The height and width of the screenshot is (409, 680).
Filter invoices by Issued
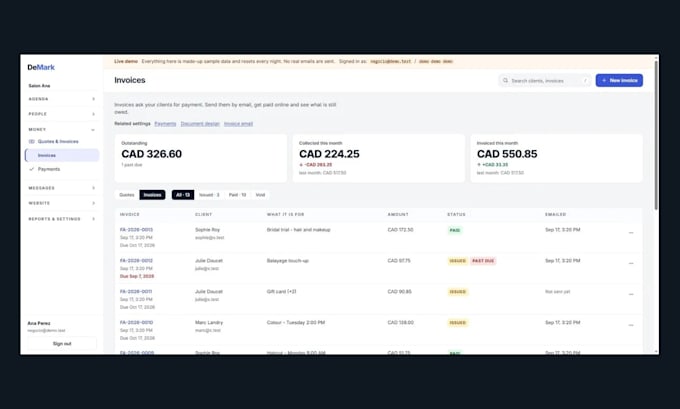tap(209, 195)
